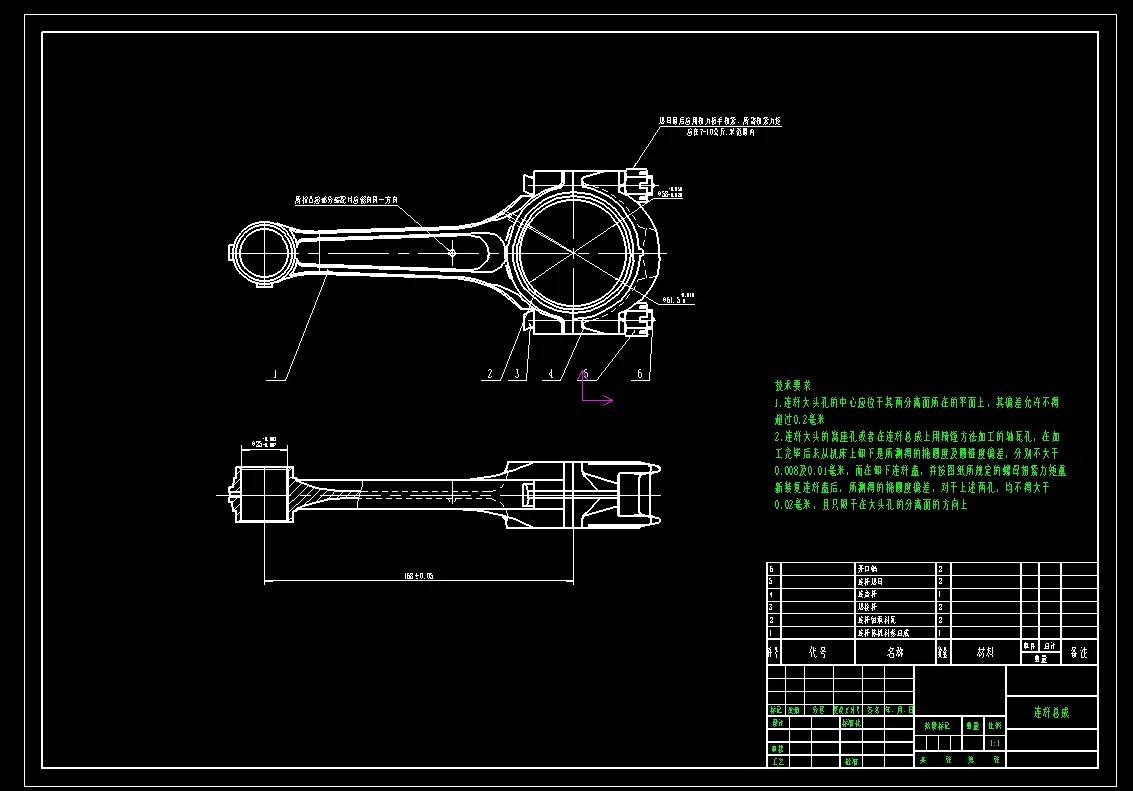This screenshot has width=1133, height=791.
Task: Select technical requirement line starting with '2.连杆大头'
Action: pos(917,436)
